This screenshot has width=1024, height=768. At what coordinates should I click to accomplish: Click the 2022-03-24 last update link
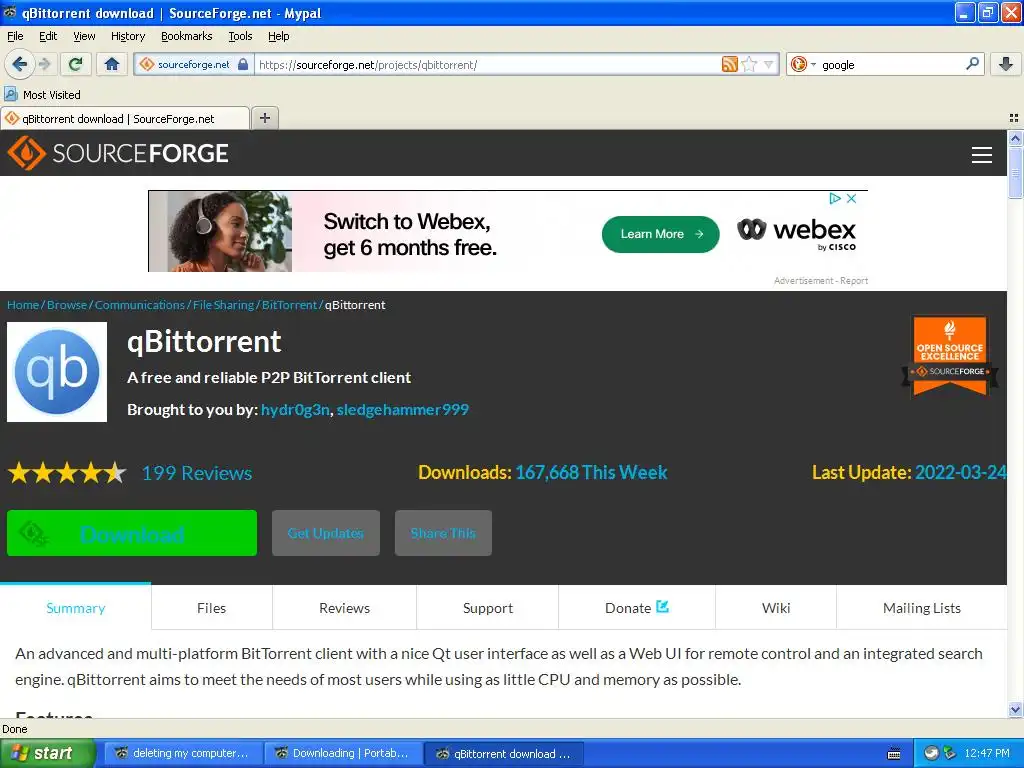[x=960, y=472]
